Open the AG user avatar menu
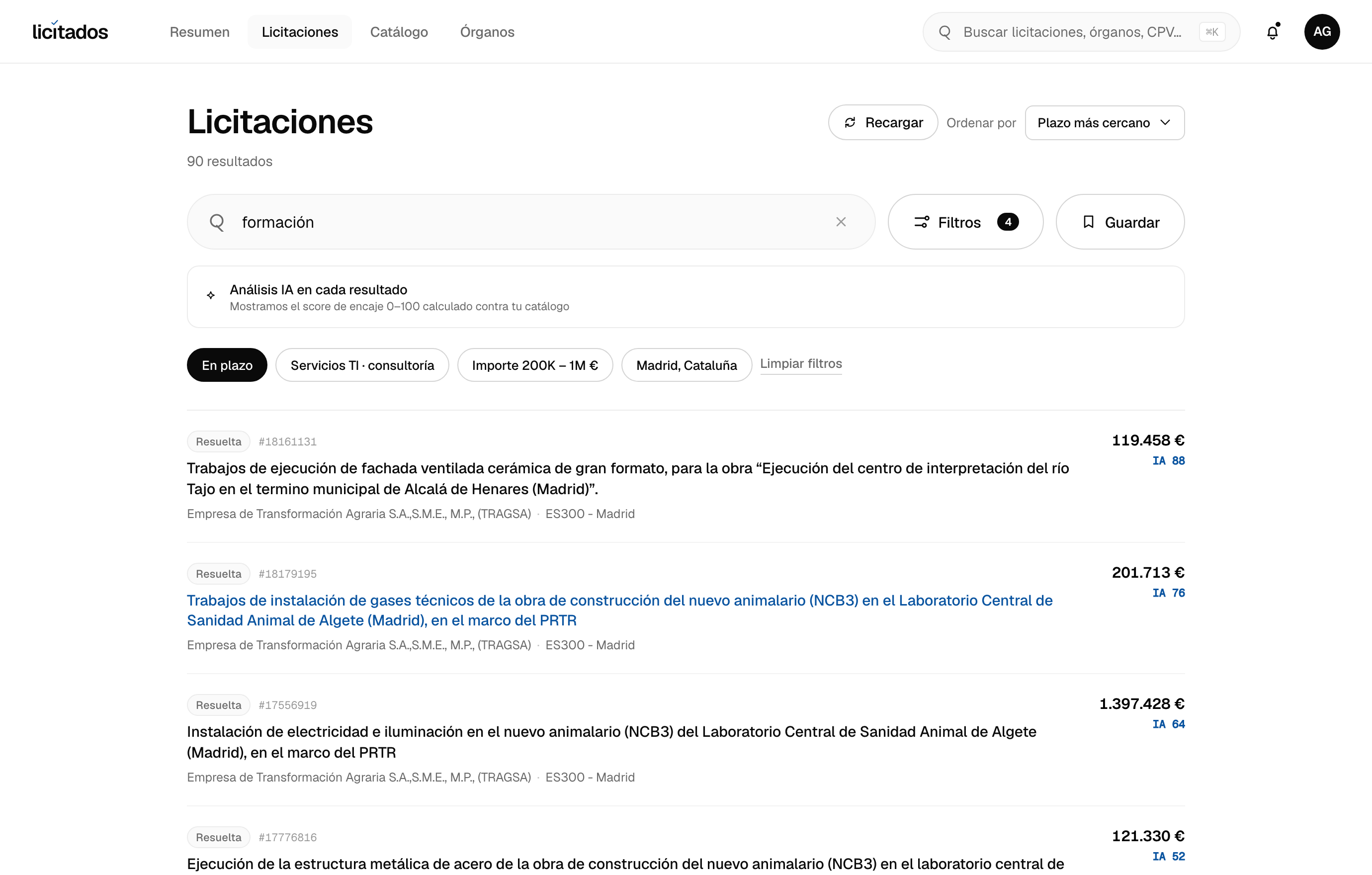The image size is (1372, 875). [1322, 32]
